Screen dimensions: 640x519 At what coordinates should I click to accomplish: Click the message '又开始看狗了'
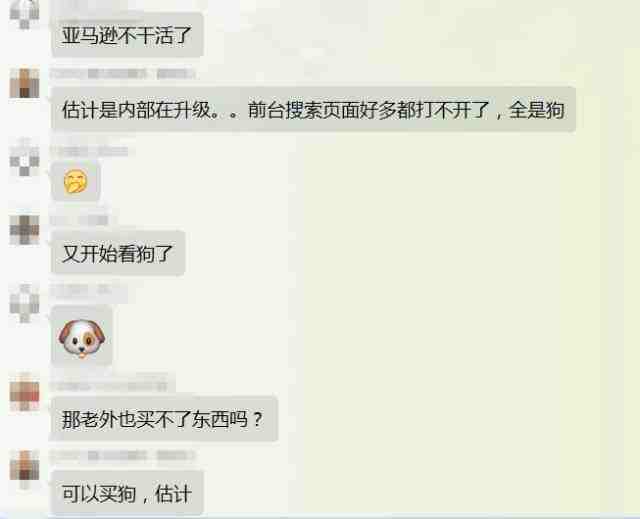[x=118, y=253]
